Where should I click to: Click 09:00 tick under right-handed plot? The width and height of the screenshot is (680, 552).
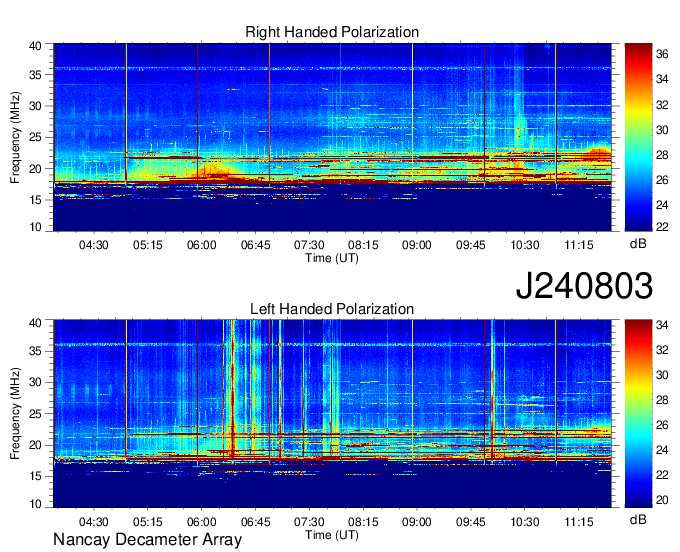click(x=417, y=245)
